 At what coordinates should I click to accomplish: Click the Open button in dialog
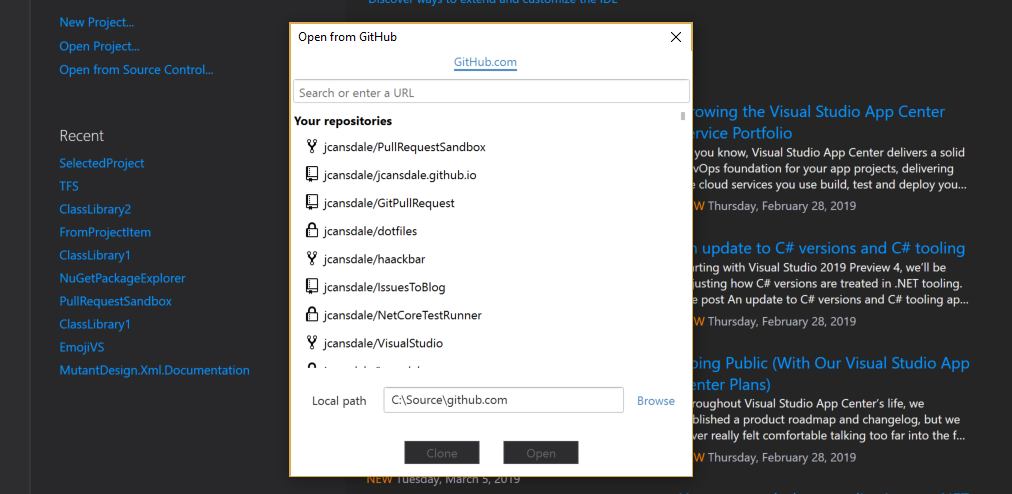click(x=541, y=453)
